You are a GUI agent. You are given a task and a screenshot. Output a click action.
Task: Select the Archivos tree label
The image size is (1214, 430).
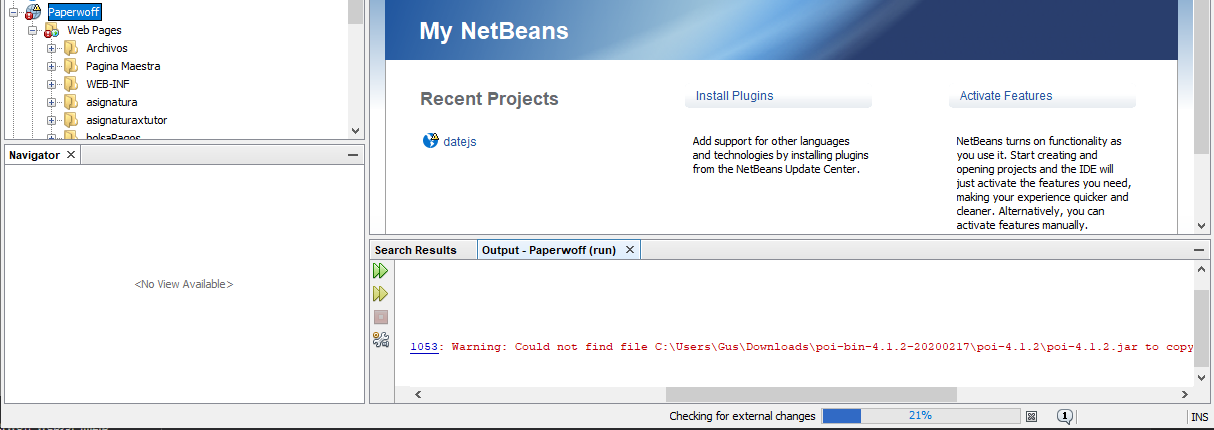107,48
